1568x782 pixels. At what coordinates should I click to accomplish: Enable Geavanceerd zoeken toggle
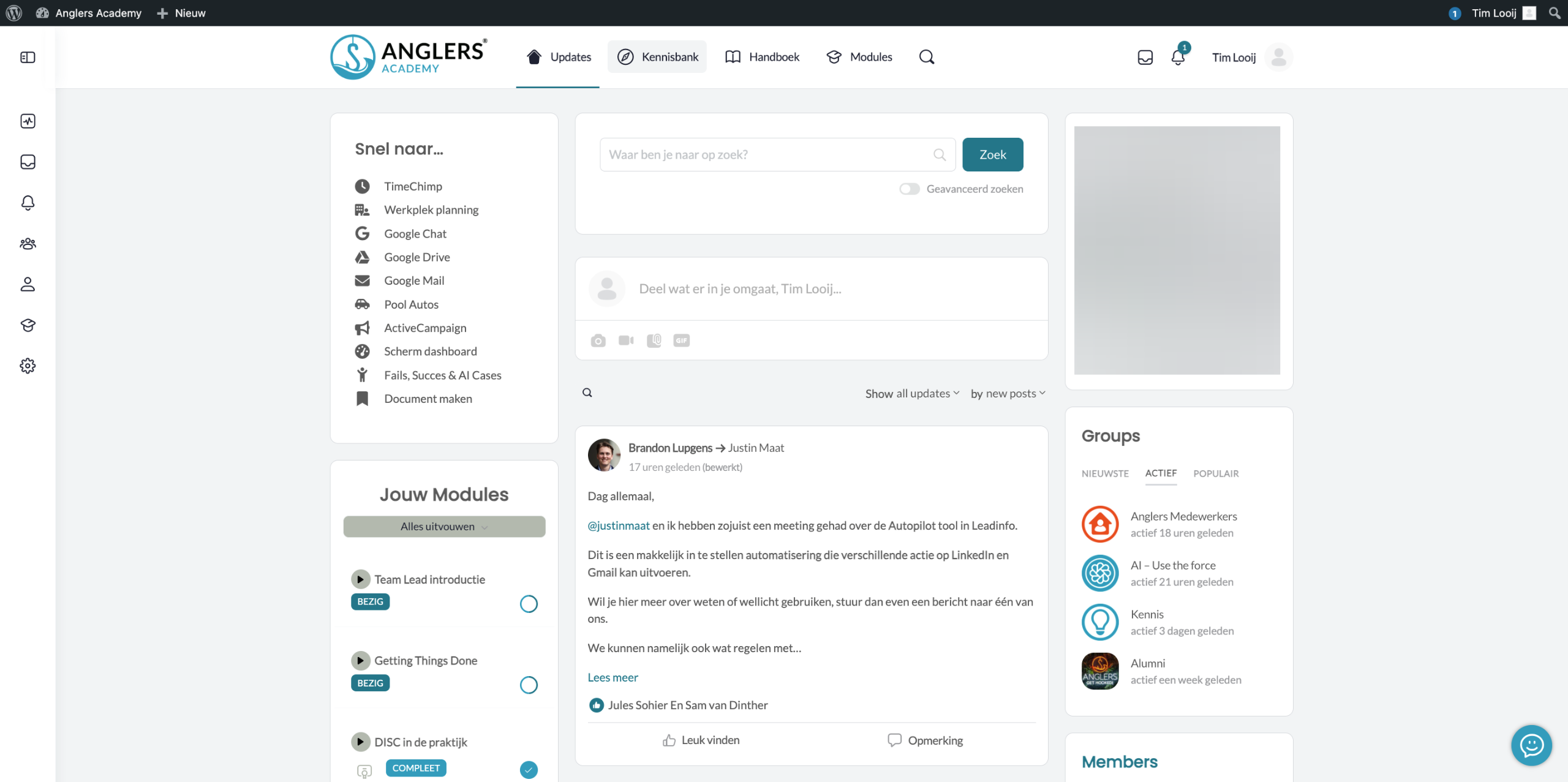909,189
